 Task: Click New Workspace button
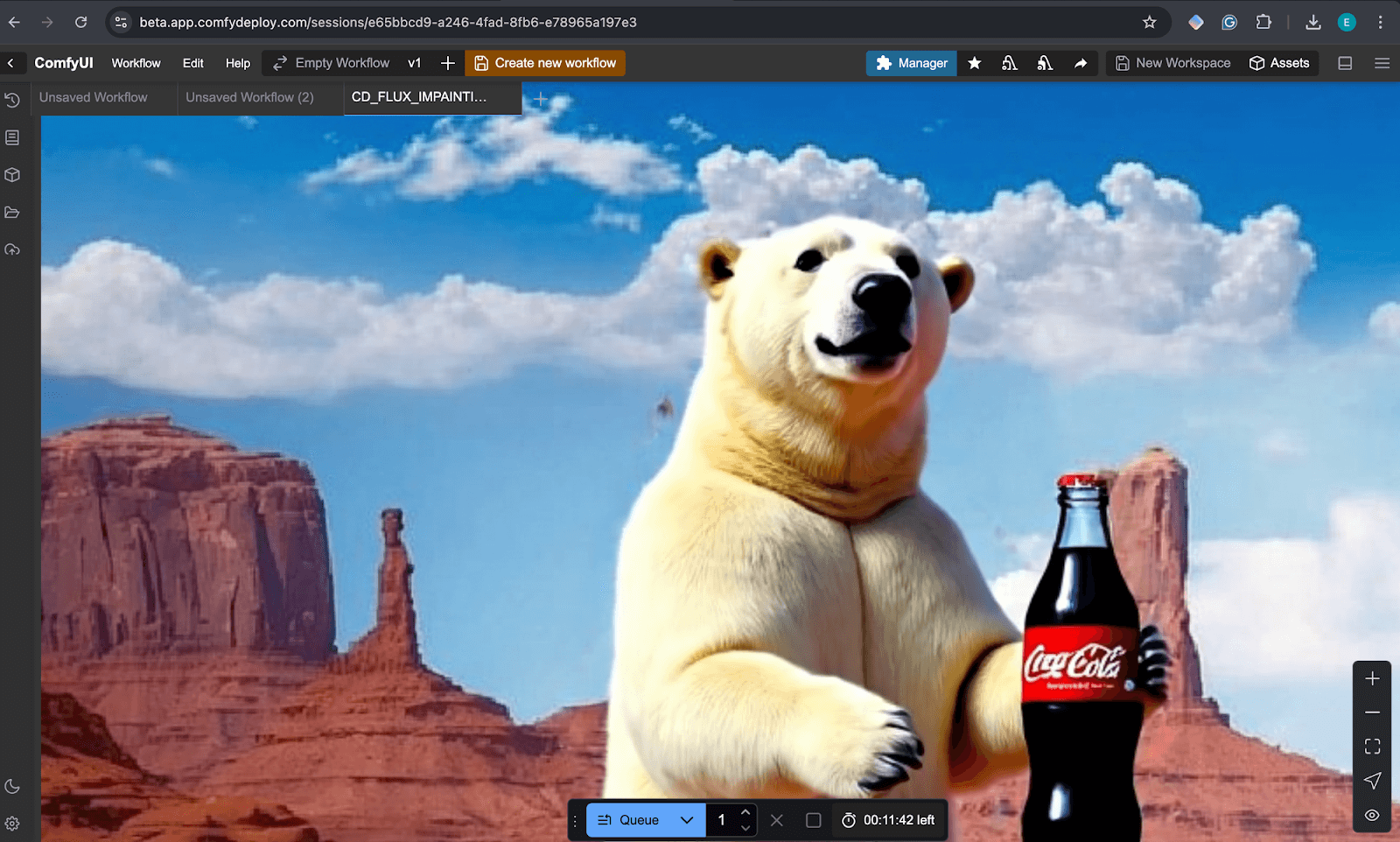(x=1172, y=63)
